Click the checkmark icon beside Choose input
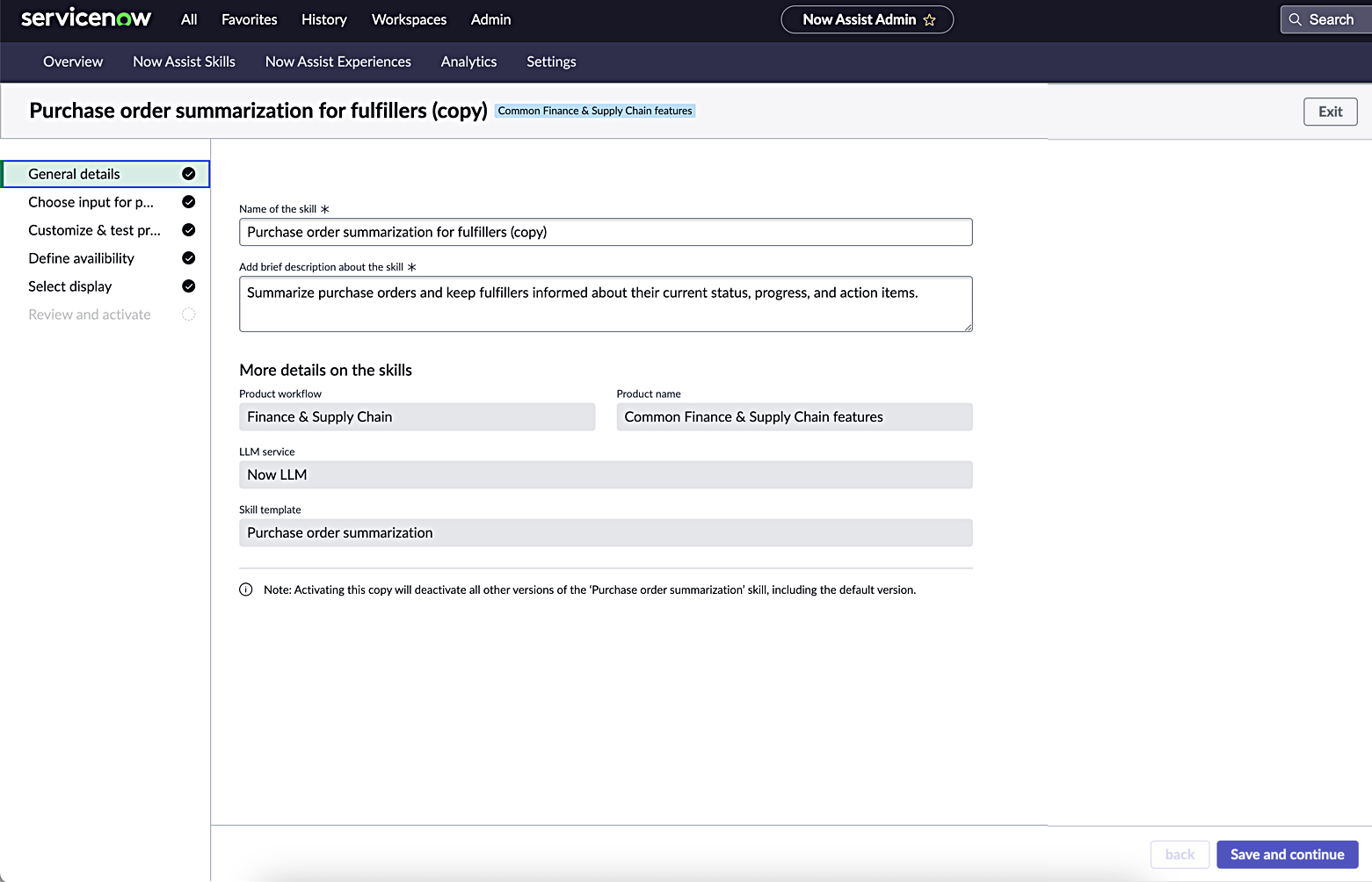This screenshot has width=1372, height=882. 188,202
